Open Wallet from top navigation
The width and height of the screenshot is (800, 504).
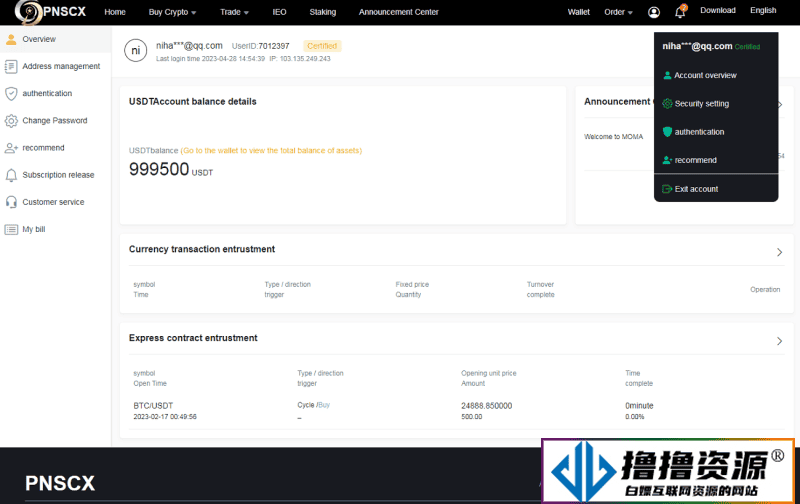[579, 12]
